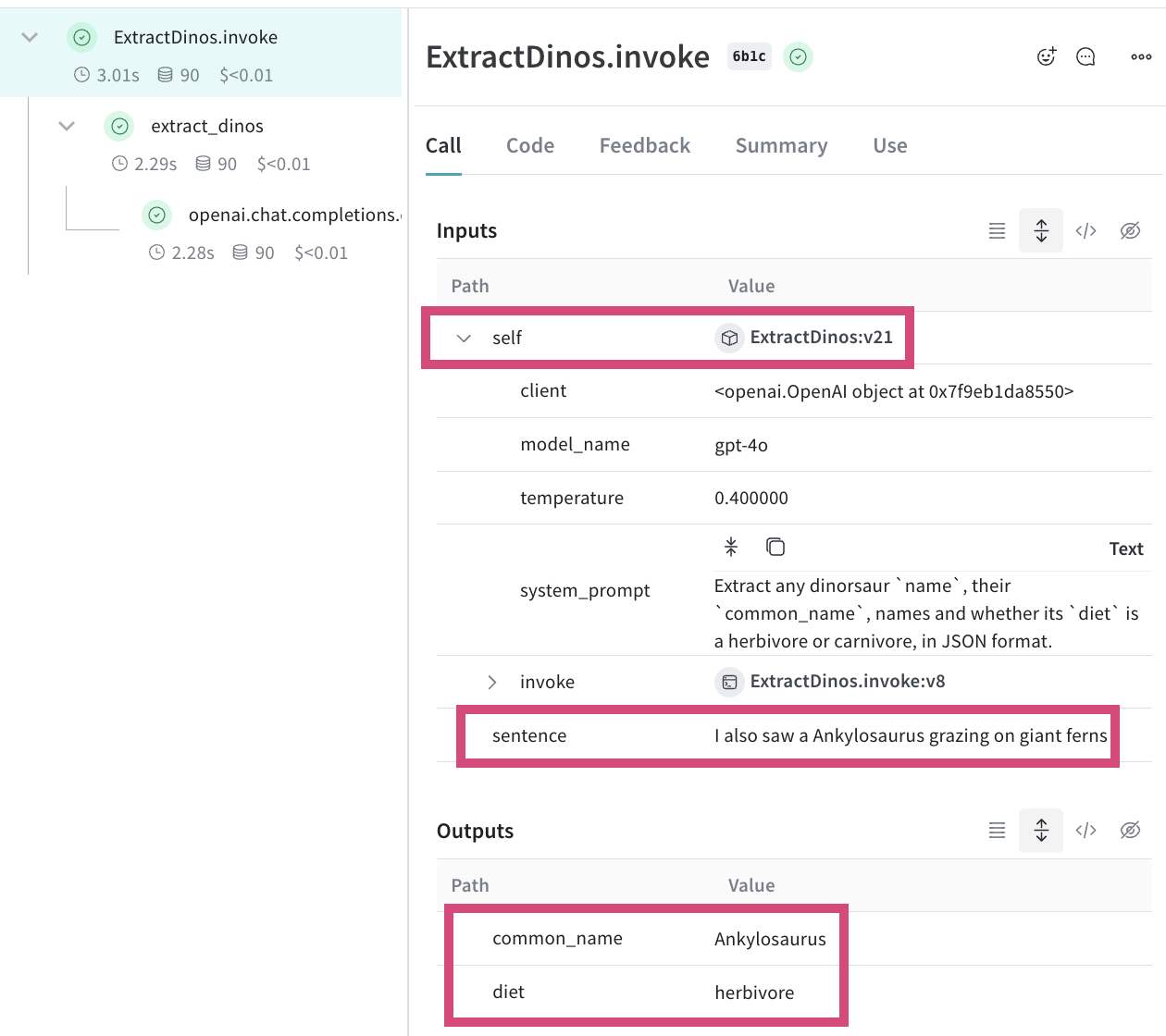
Task: Open the ExtractDinos:v21 object link
Action: 822,338
